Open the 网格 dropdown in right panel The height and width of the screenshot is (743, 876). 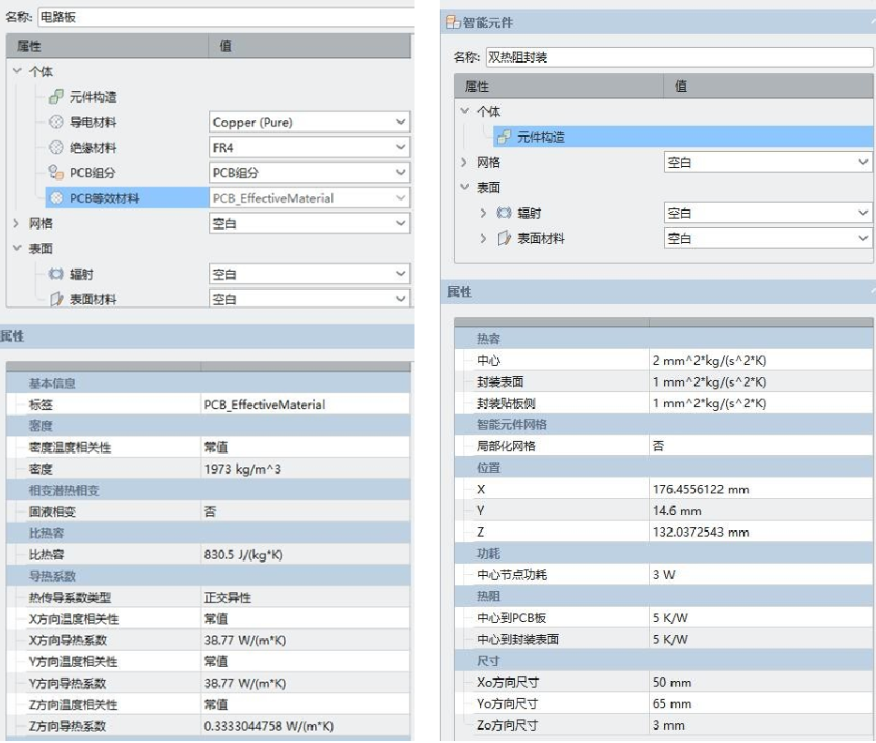coord(863,162)
